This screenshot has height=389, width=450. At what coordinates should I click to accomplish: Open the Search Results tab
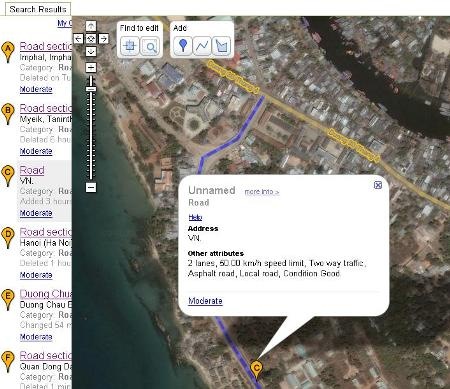(x=38, y=9)
